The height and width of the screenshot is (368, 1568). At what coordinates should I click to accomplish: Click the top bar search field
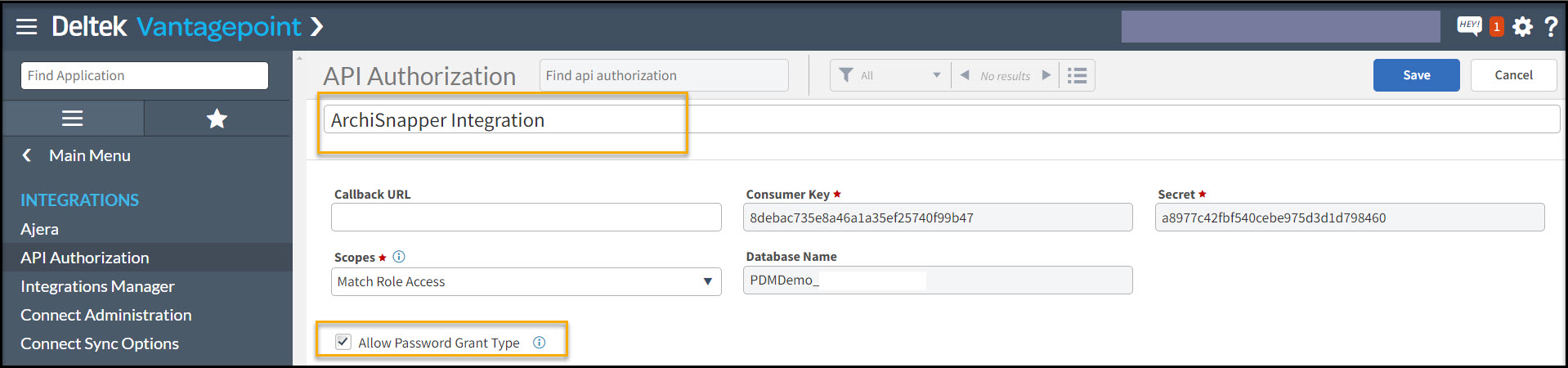coord(1280,27)
